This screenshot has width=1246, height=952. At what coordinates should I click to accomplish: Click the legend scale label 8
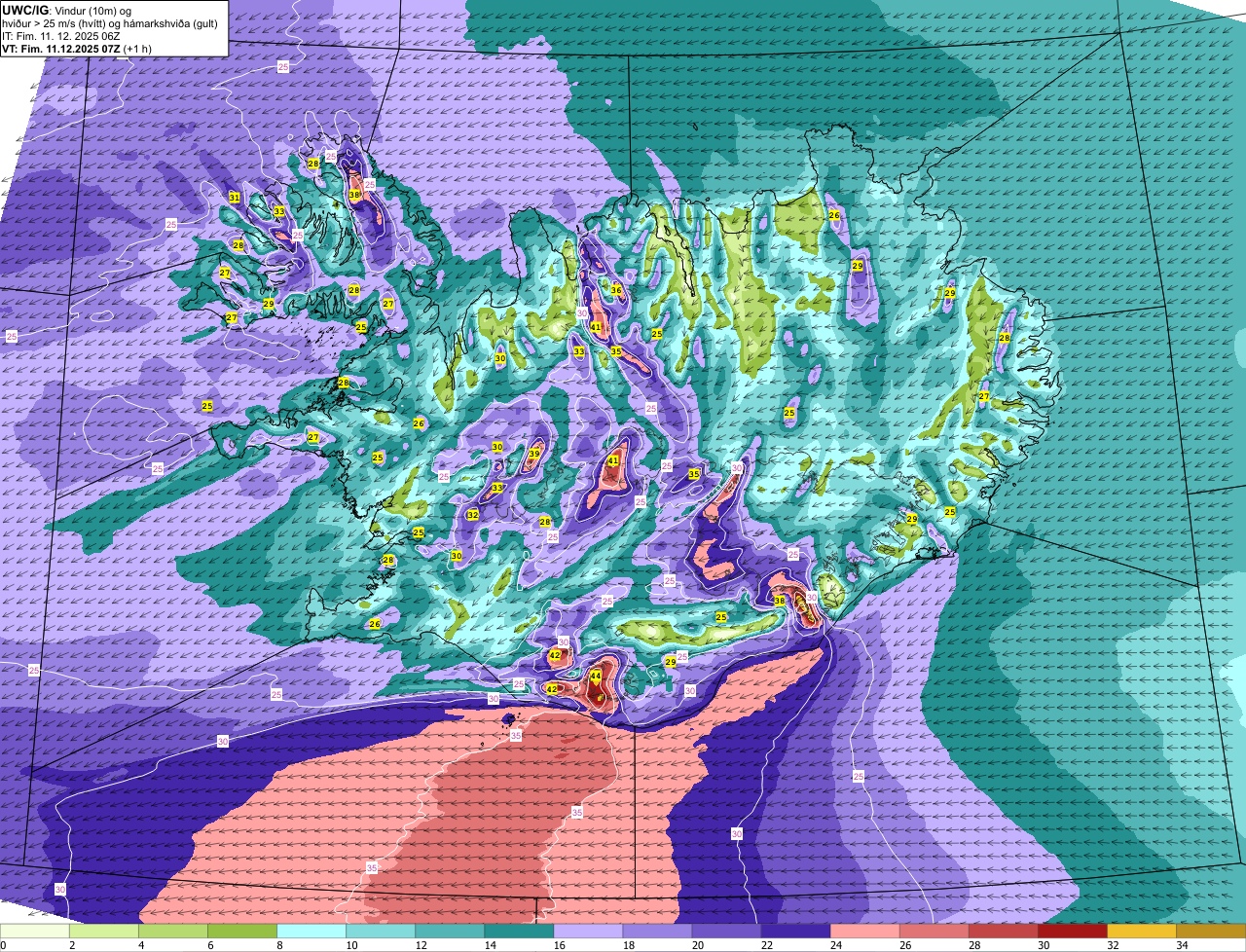279,945
